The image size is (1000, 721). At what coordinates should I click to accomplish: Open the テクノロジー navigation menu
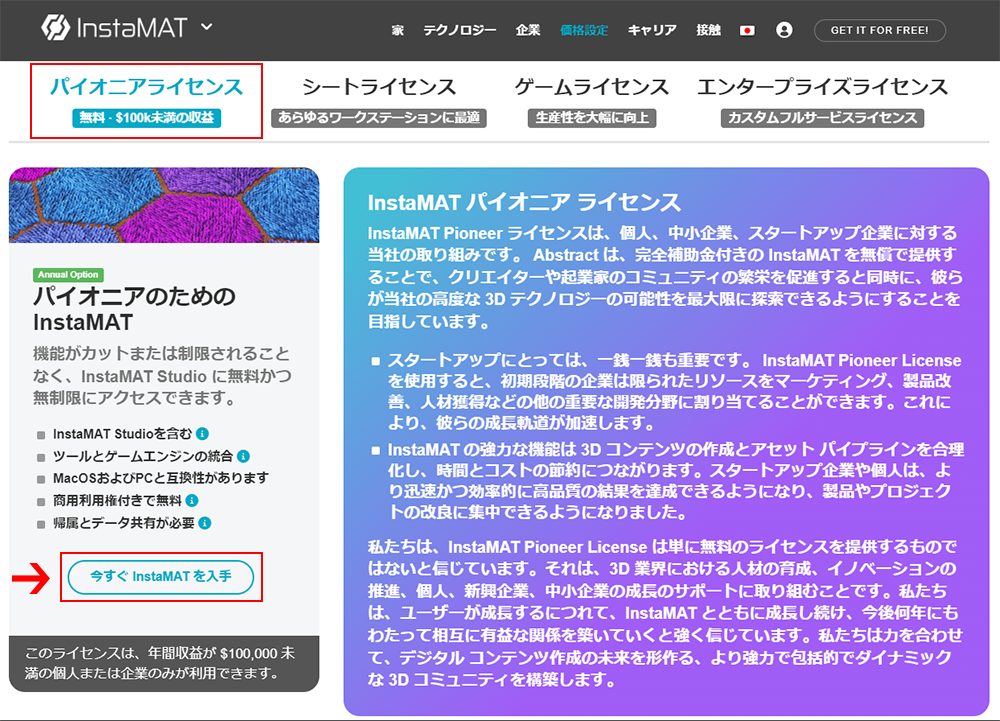pyautogui.click(x=459, y=31)
